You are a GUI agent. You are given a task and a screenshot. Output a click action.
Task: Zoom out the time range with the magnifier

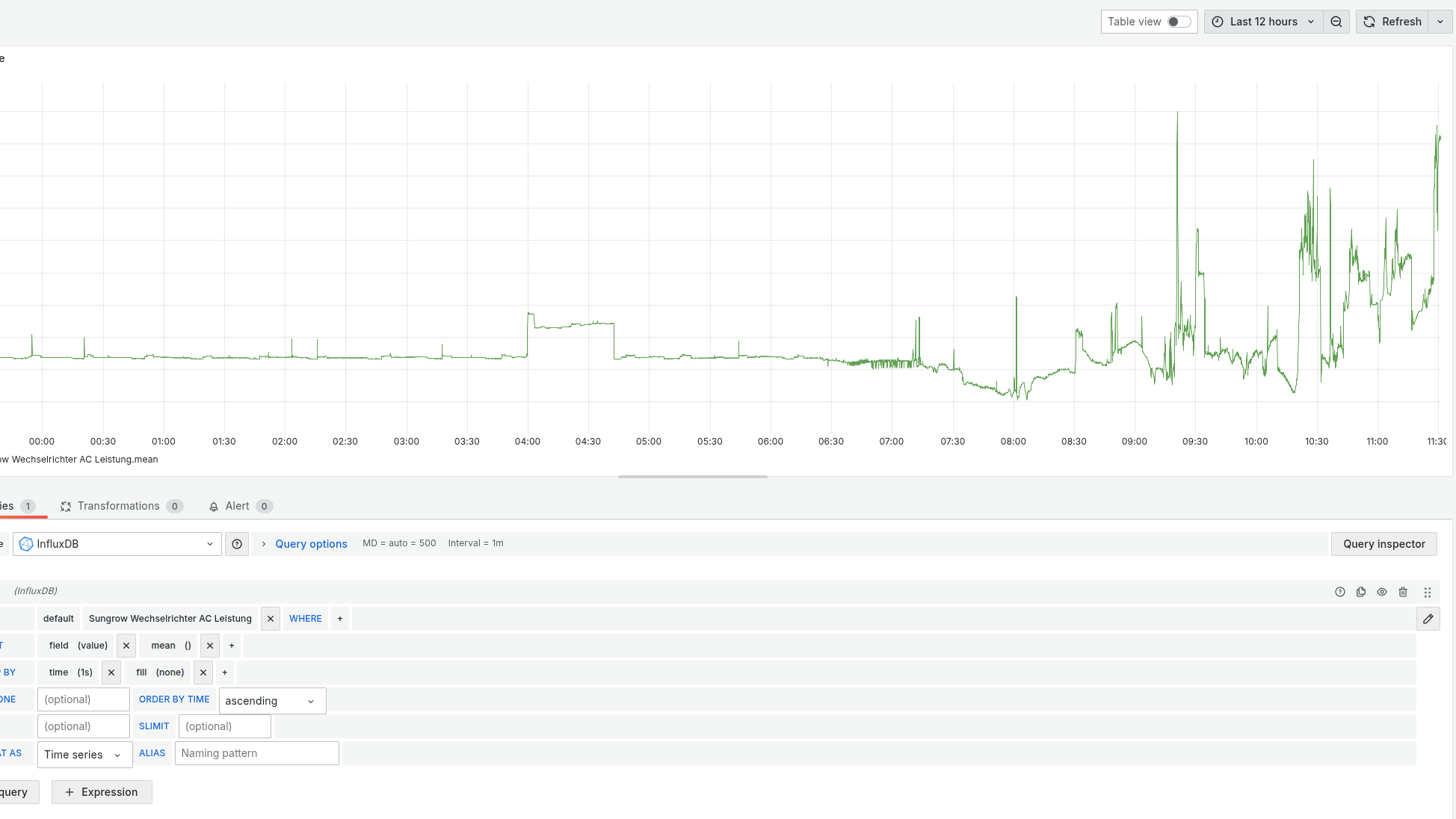pos(1336,22)
